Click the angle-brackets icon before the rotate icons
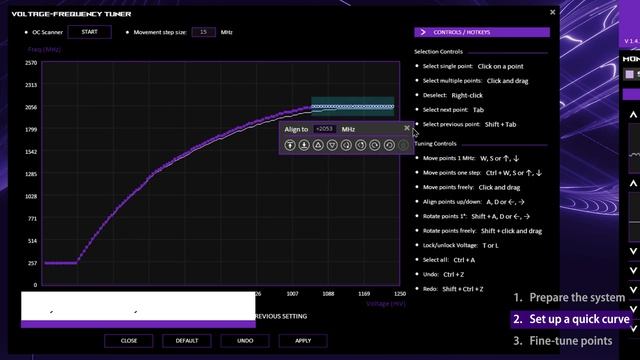This screenshot has height=360, width=640. [x=360, y=145]
